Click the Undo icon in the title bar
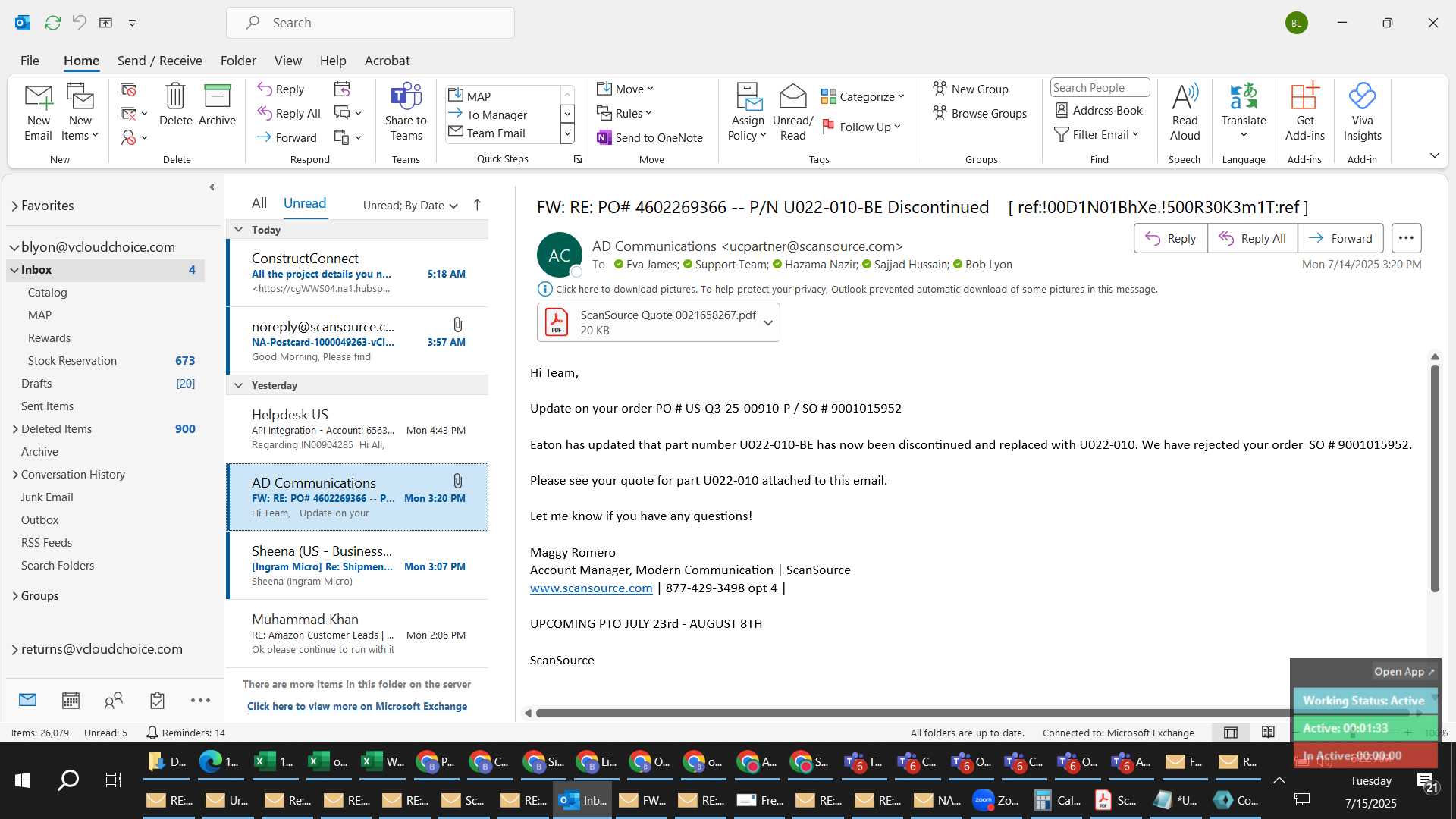This screenshot has height=819, width=1456. pos(79,23)
